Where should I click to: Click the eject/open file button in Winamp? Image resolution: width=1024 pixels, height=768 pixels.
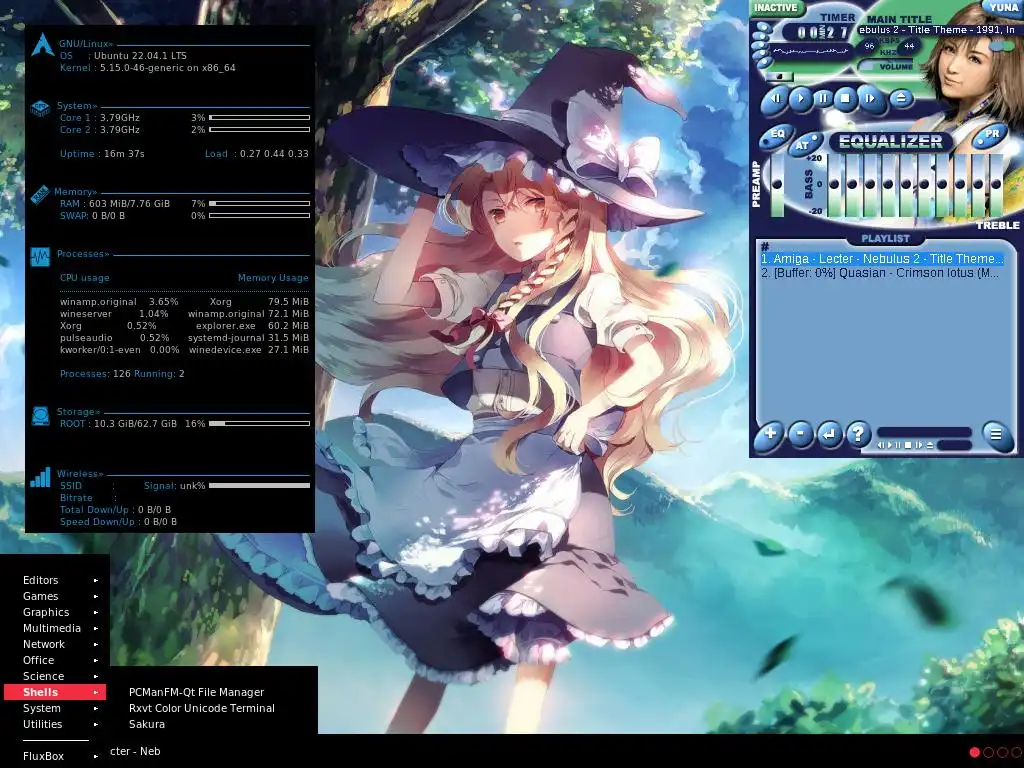(901, 98)
